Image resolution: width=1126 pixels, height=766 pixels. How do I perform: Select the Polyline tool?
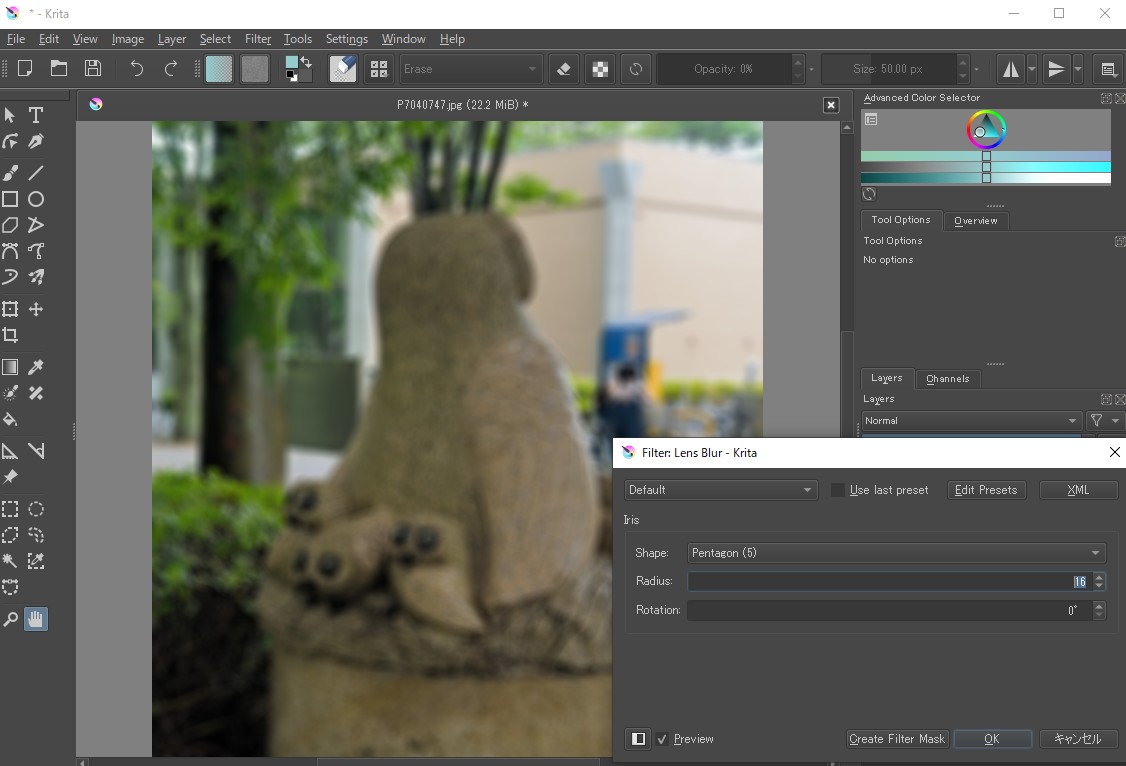[36, 225]
